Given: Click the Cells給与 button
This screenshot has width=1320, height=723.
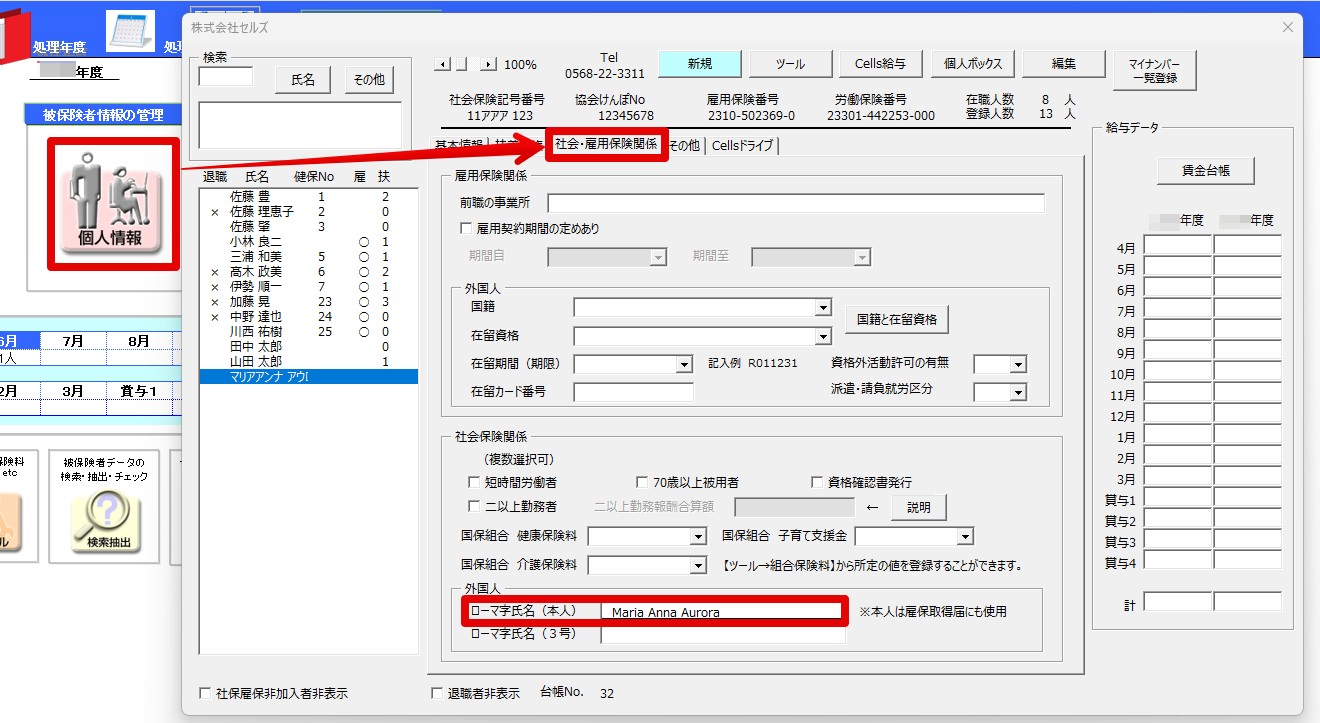Looking at the screenshot, I should (880, 64).
